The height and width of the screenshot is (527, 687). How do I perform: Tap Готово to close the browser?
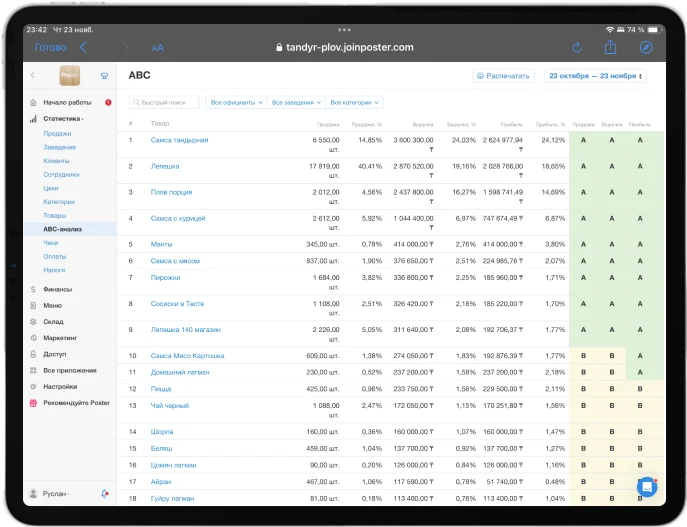coord(50,47)
